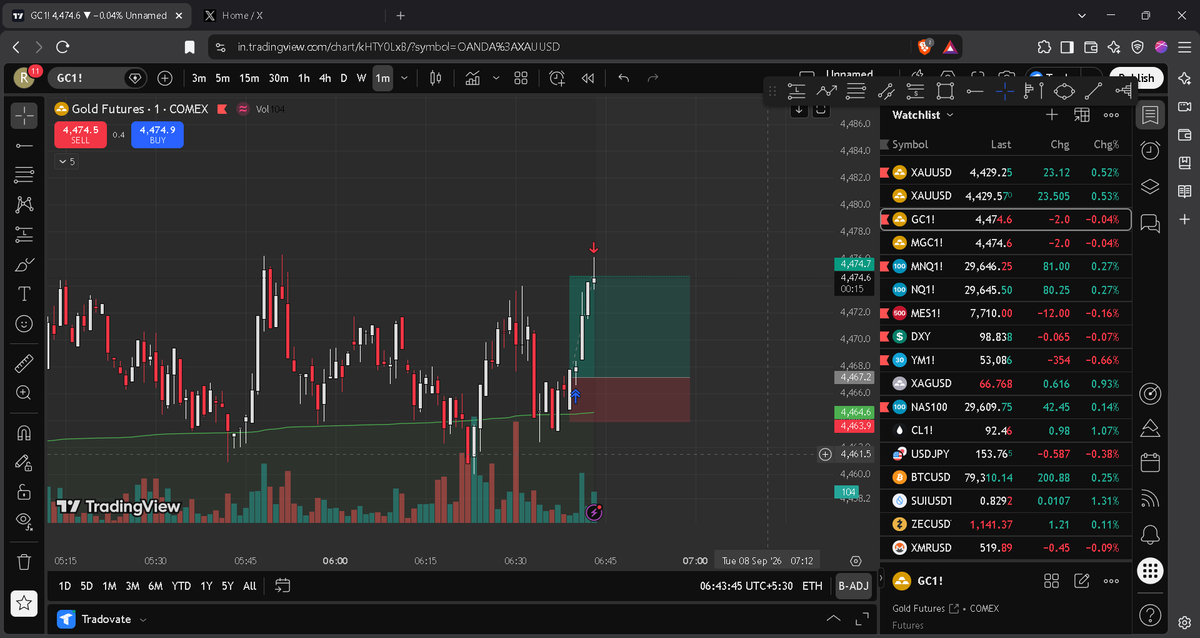Open the candlestick chart type menu
This screenshot has width=1200, height=638.
pos(436,78)
